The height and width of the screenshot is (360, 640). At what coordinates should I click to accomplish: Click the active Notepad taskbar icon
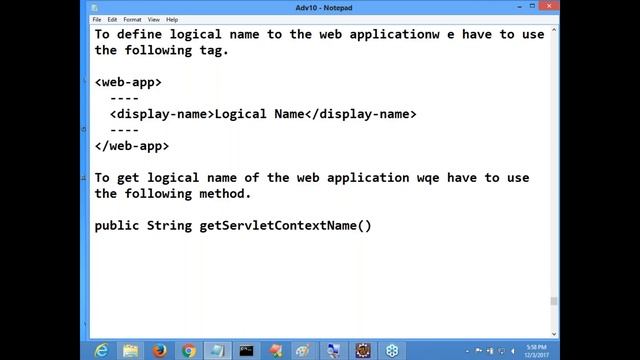coord(218,351)
